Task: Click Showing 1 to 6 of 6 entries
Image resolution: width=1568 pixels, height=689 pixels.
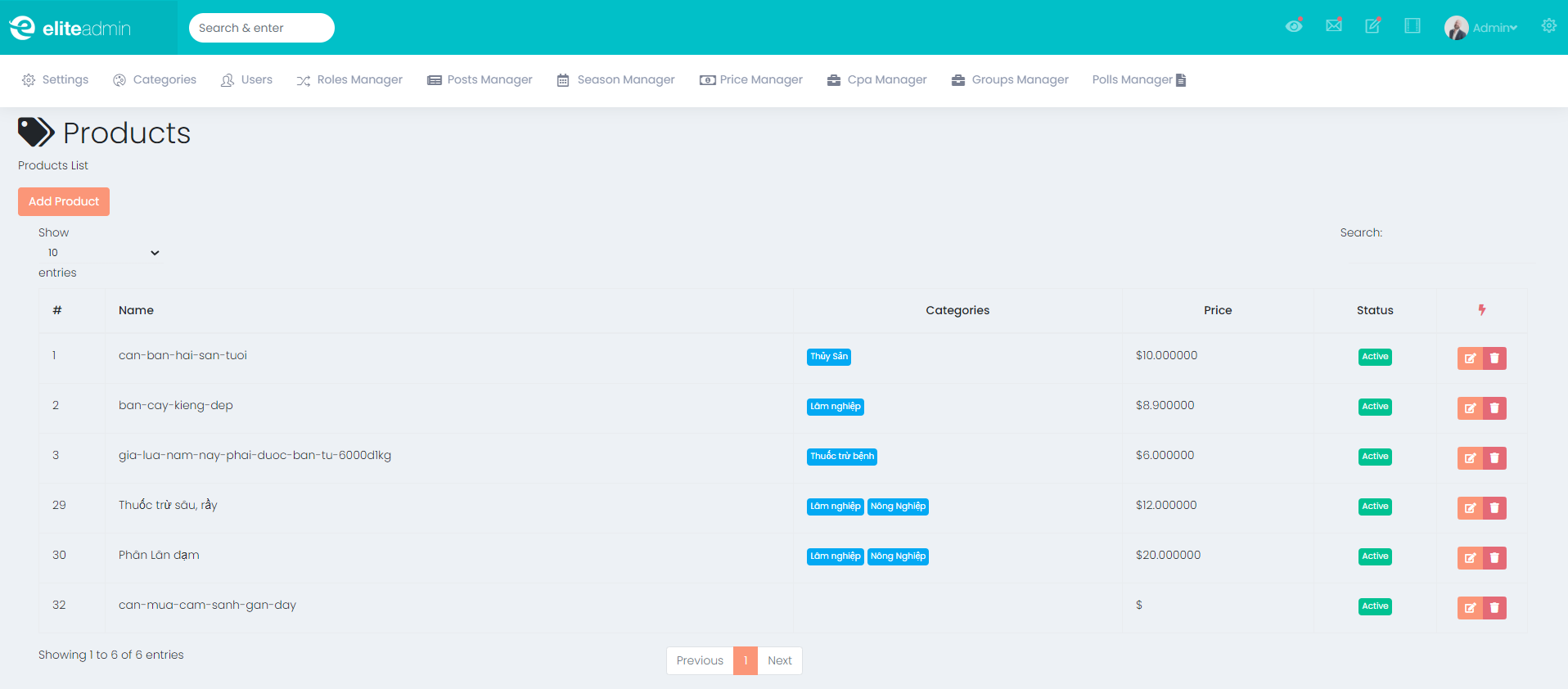Action: pos(111,655)
